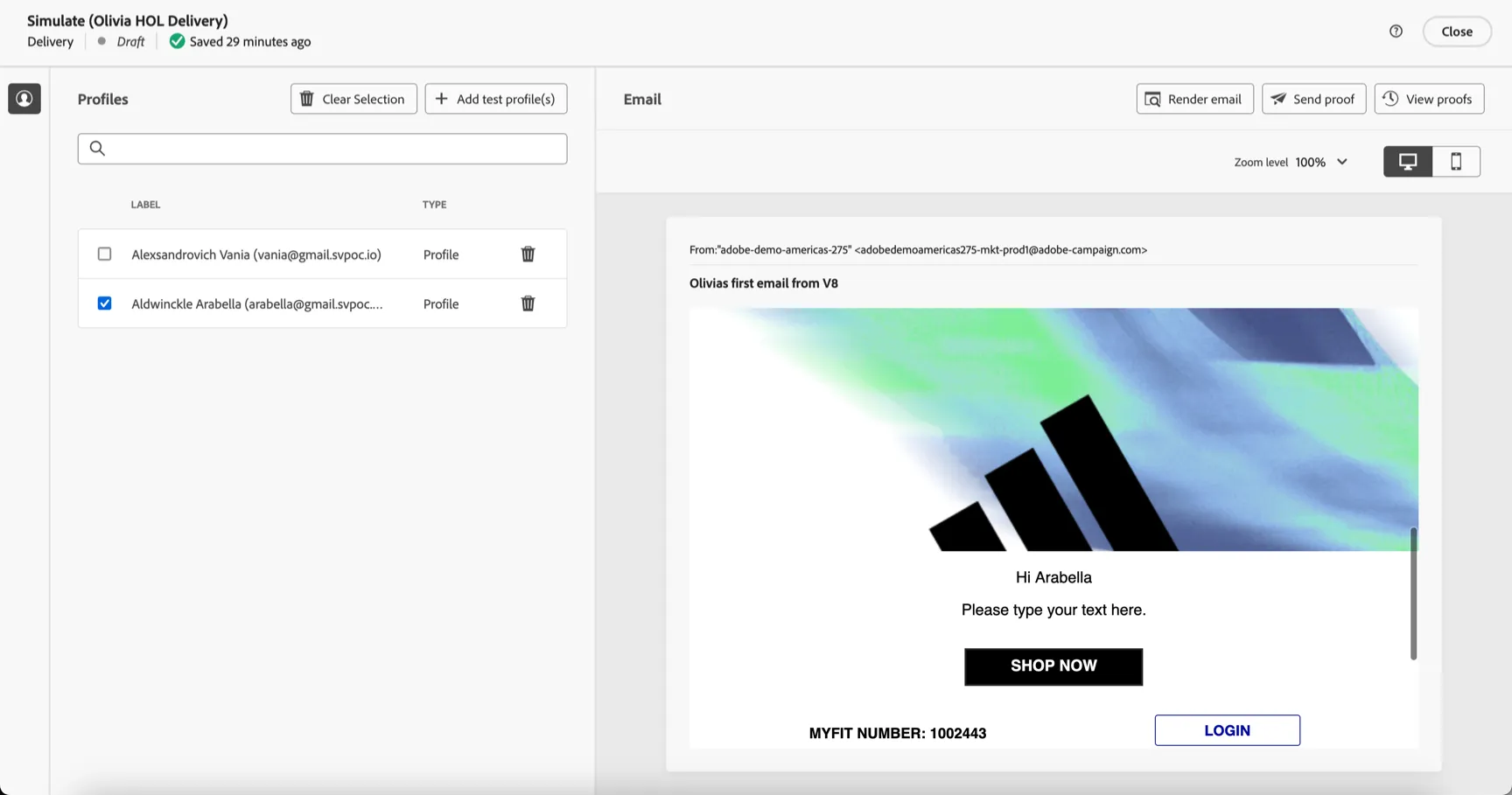Viewport: 1512px width, 795px height.
Task: Click the adidas banner image
Action: [1053, 429]
